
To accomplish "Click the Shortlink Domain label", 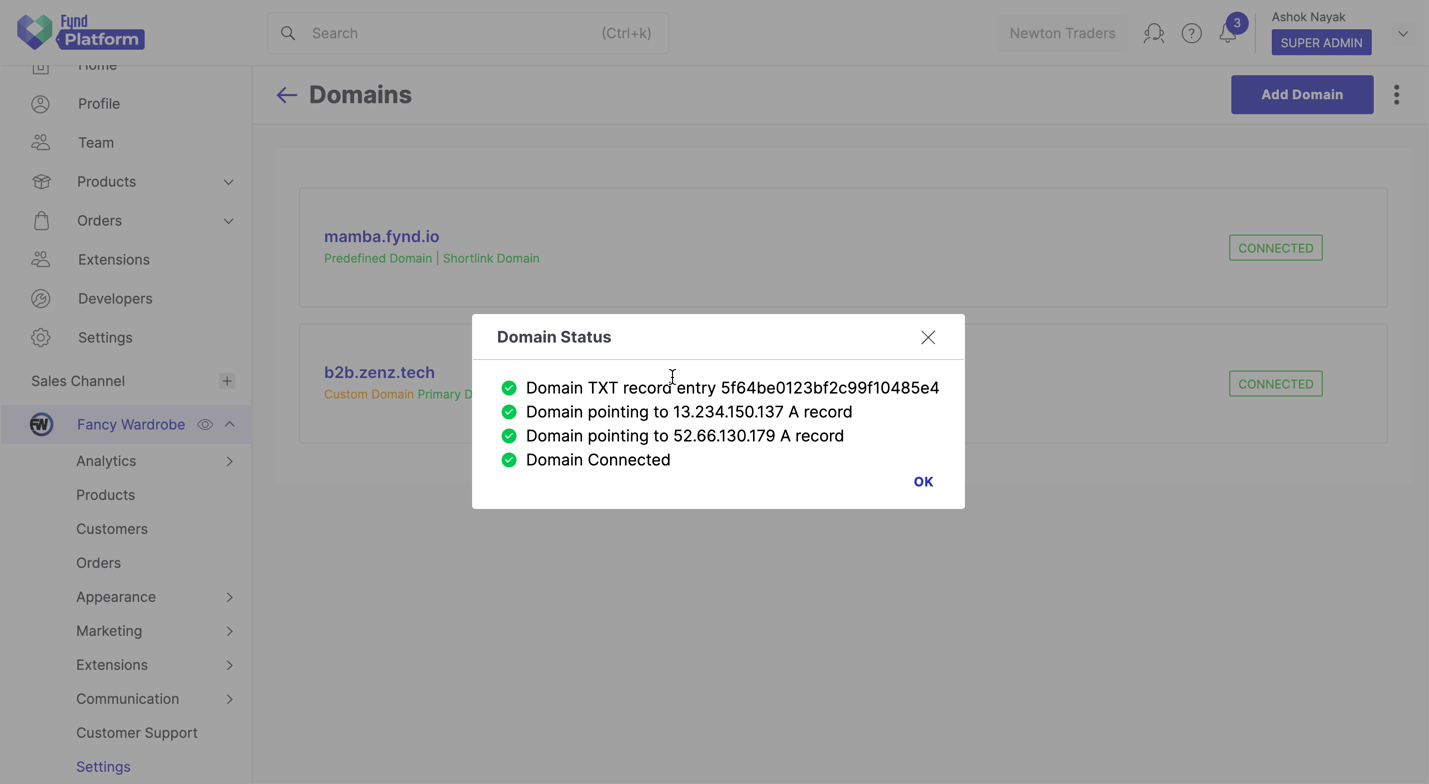I will coord(491,258).
